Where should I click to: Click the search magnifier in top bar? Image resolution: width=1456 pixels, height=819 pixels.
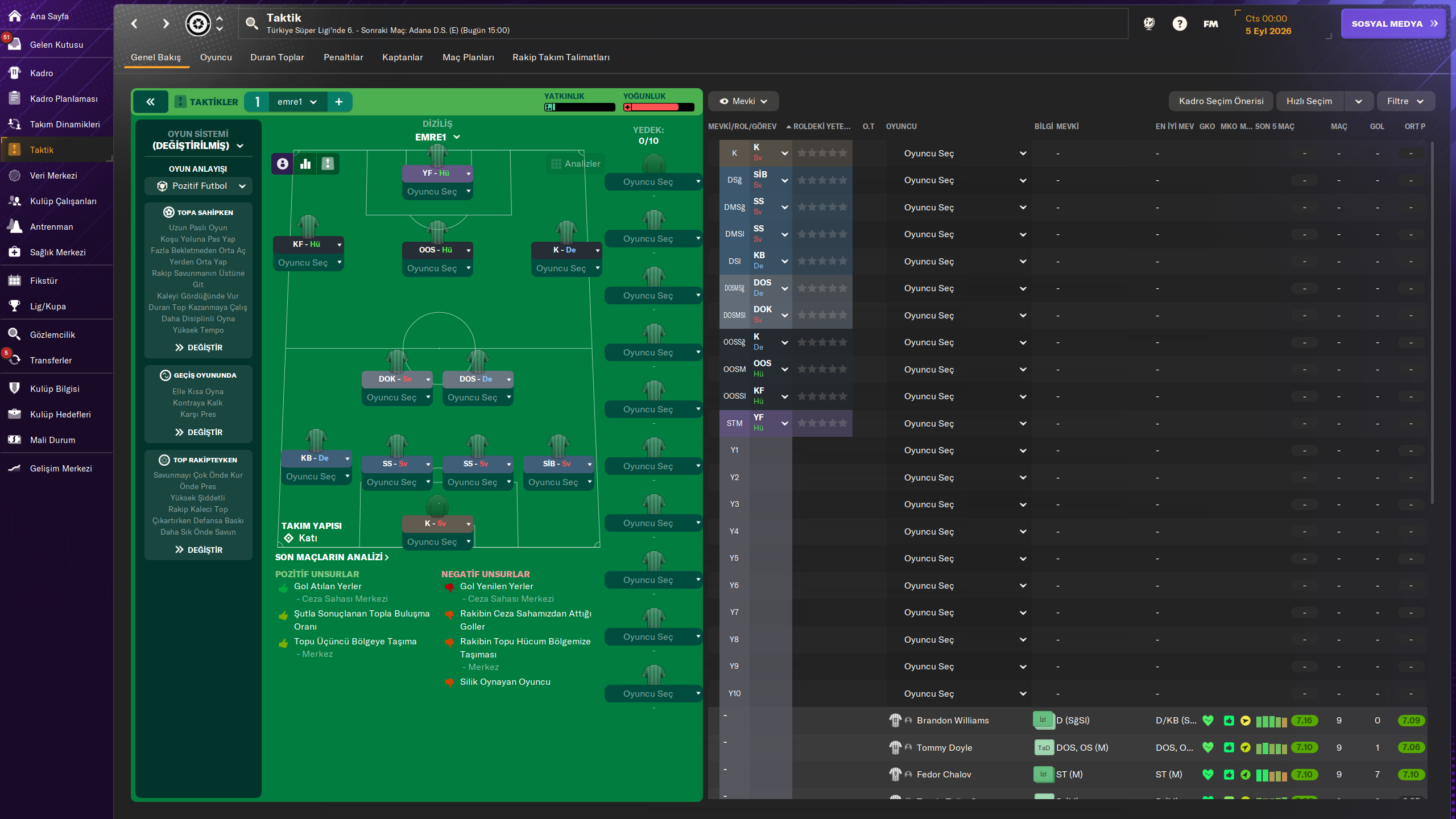(x=251, y=23)
